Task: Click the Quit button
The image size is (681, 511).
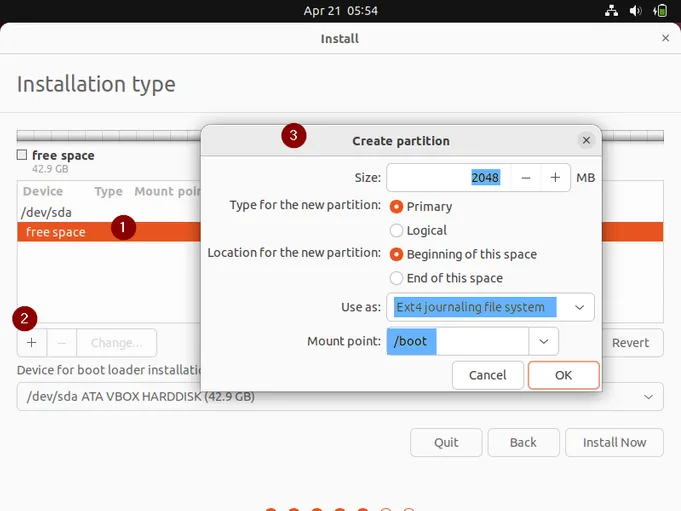Action: pos(446,442)
